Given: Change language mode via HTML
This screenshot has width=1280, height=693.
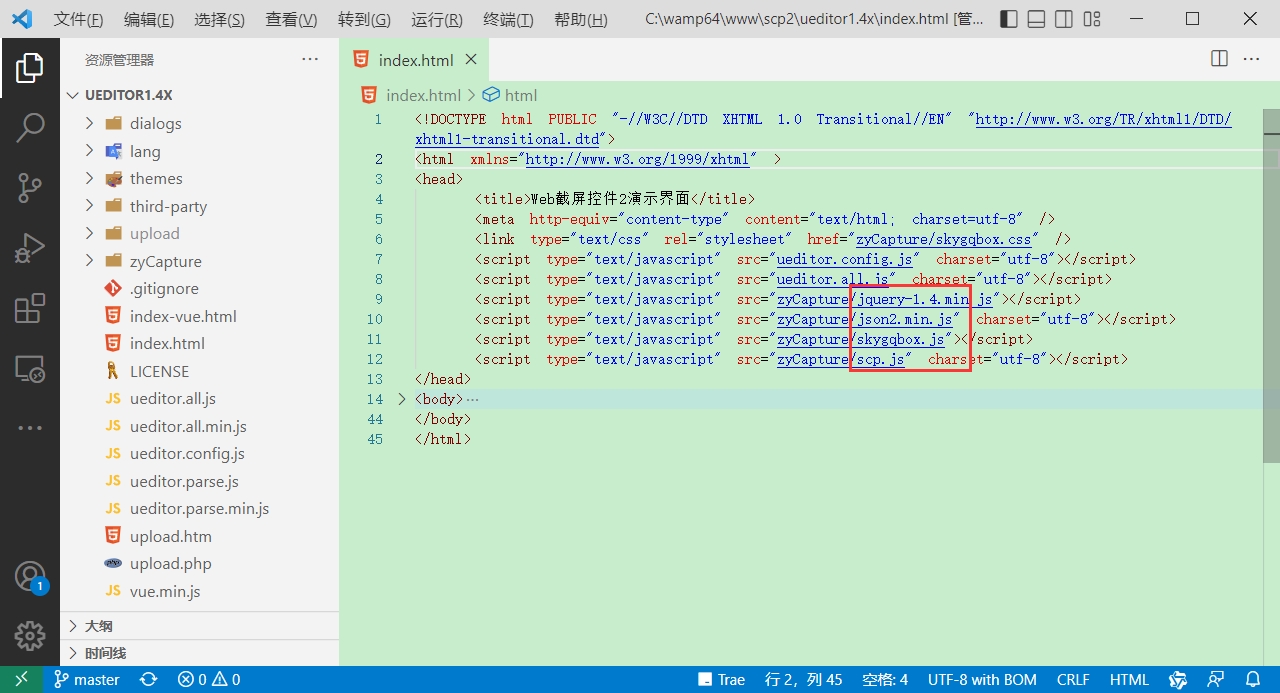Looking at the screenshot, I should pos(1129,680).
